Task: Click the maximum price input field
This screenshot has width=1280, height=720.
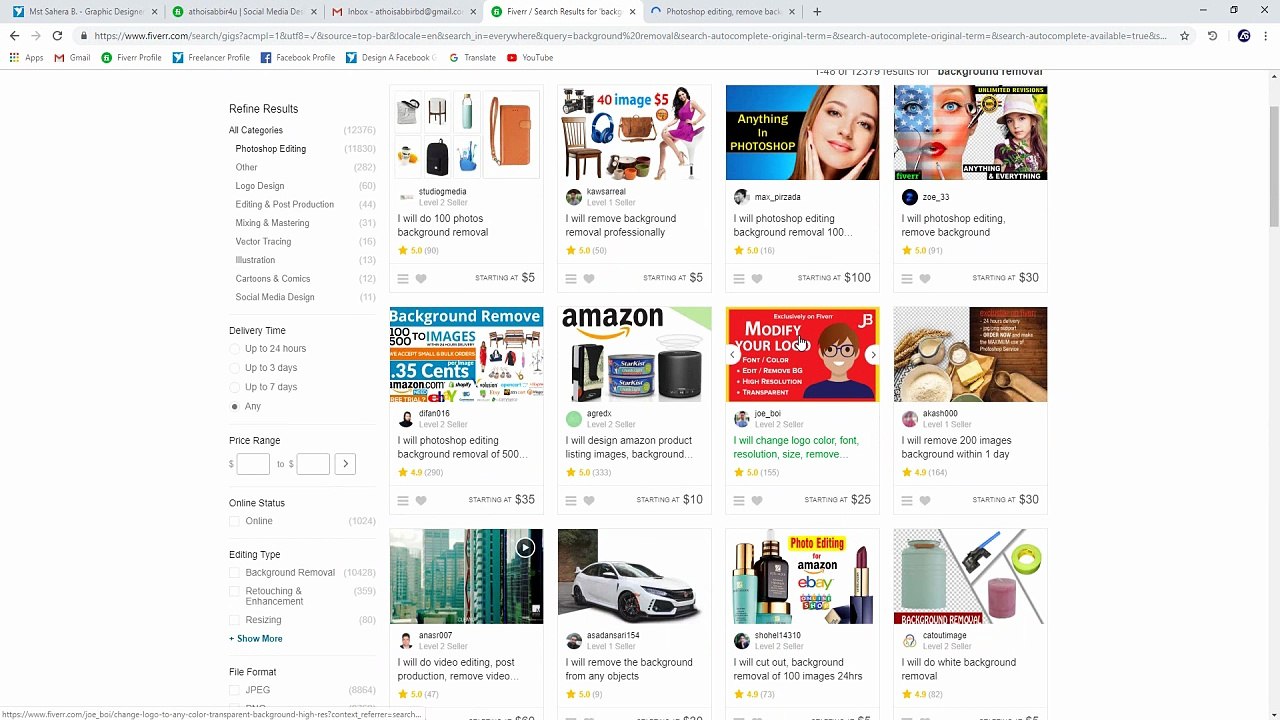Action: pos(312,463)
